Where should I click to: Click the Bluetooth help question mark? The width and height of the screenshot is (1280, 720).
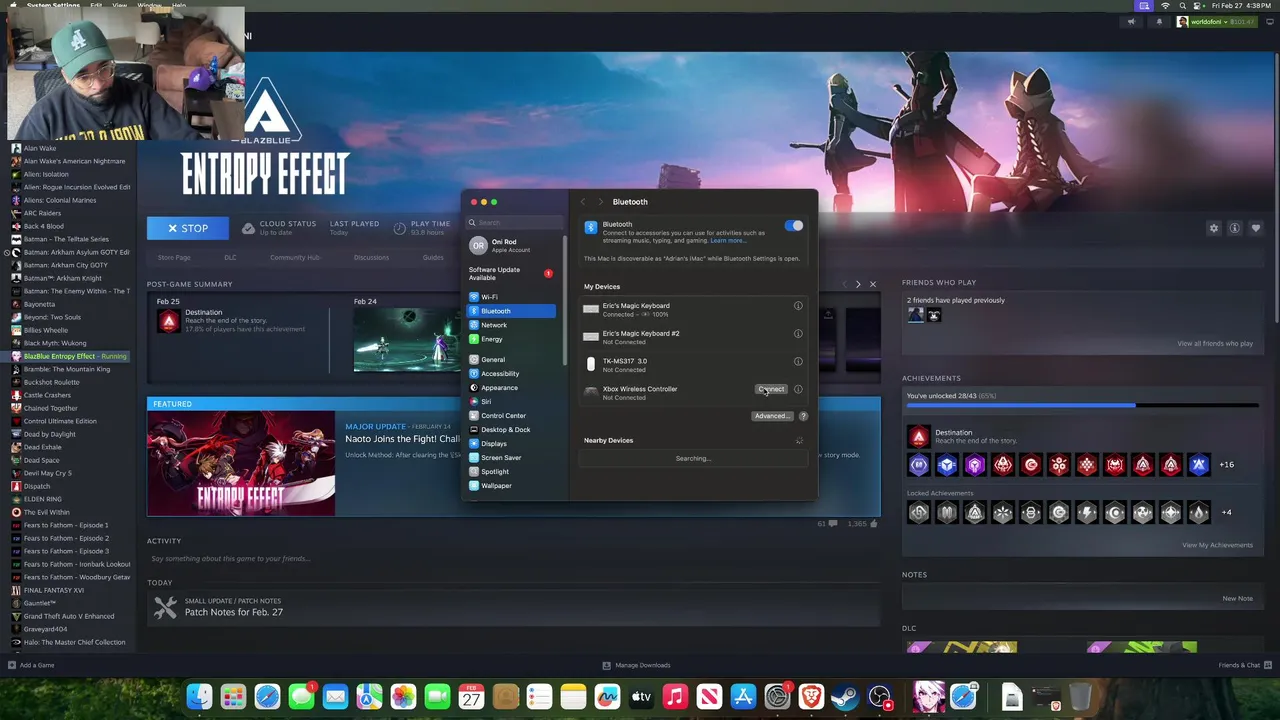tap(803, 416)
